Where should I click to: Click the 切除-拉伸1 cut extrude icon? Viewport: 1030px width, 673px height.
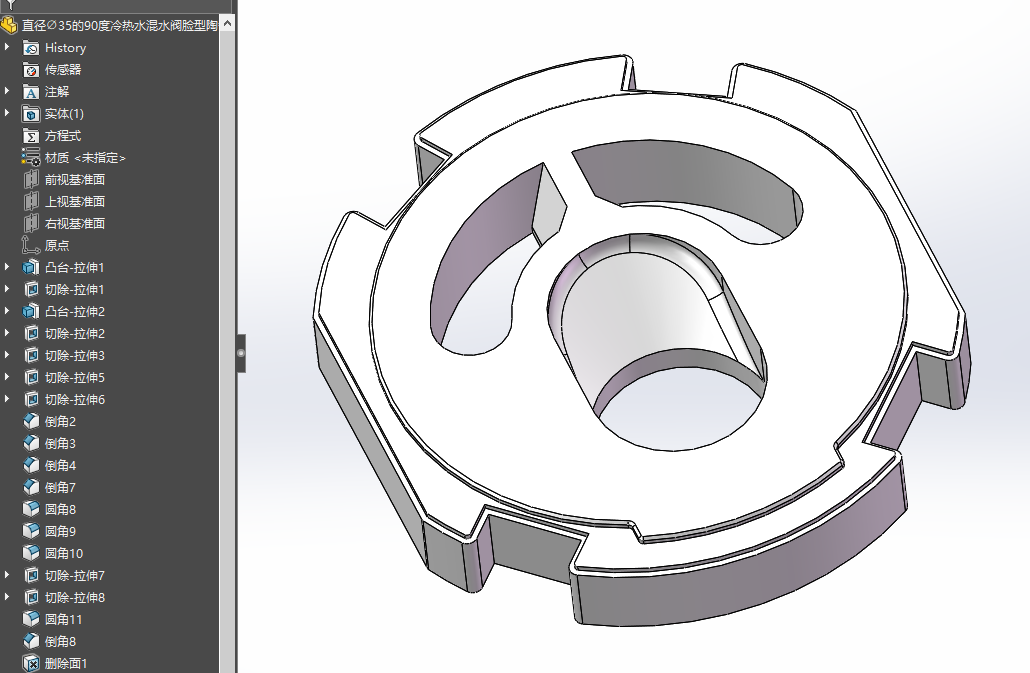[31, 290]
